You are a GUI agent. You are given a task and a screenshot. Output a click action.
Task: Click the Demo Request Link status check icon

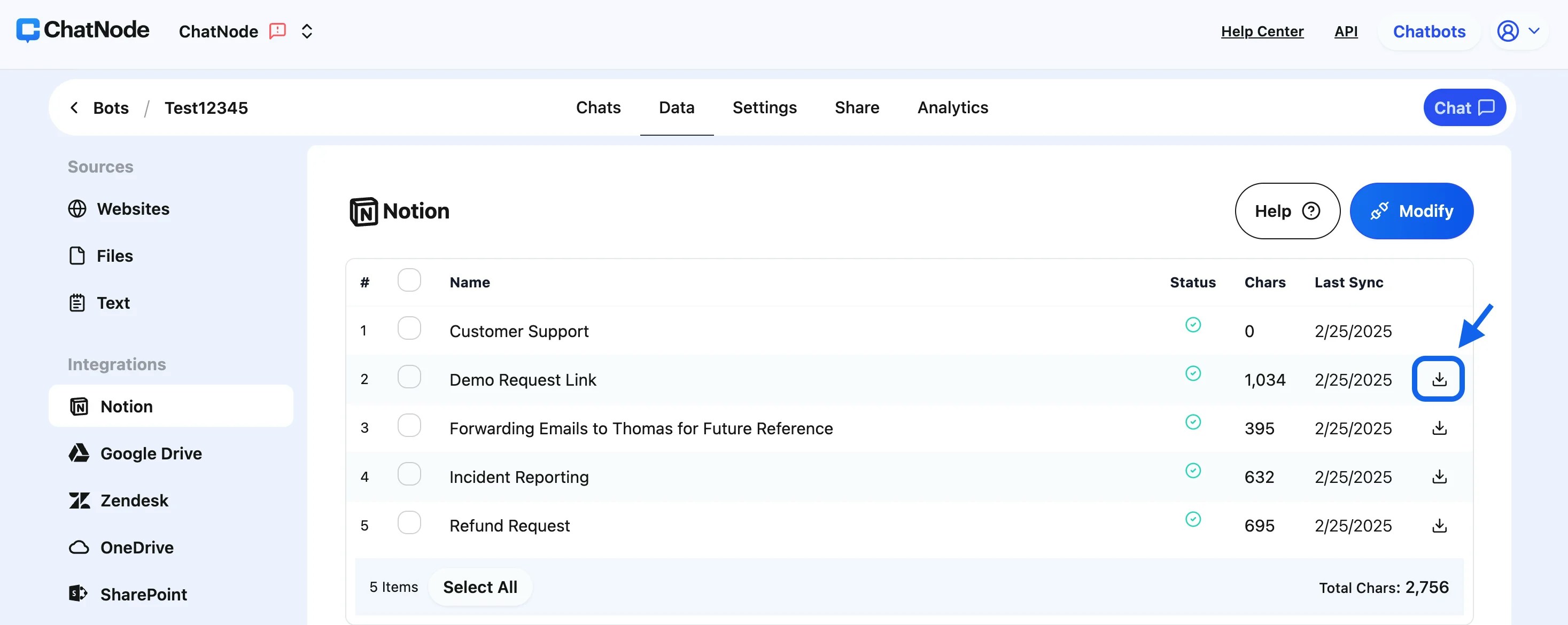point(1193,373)
